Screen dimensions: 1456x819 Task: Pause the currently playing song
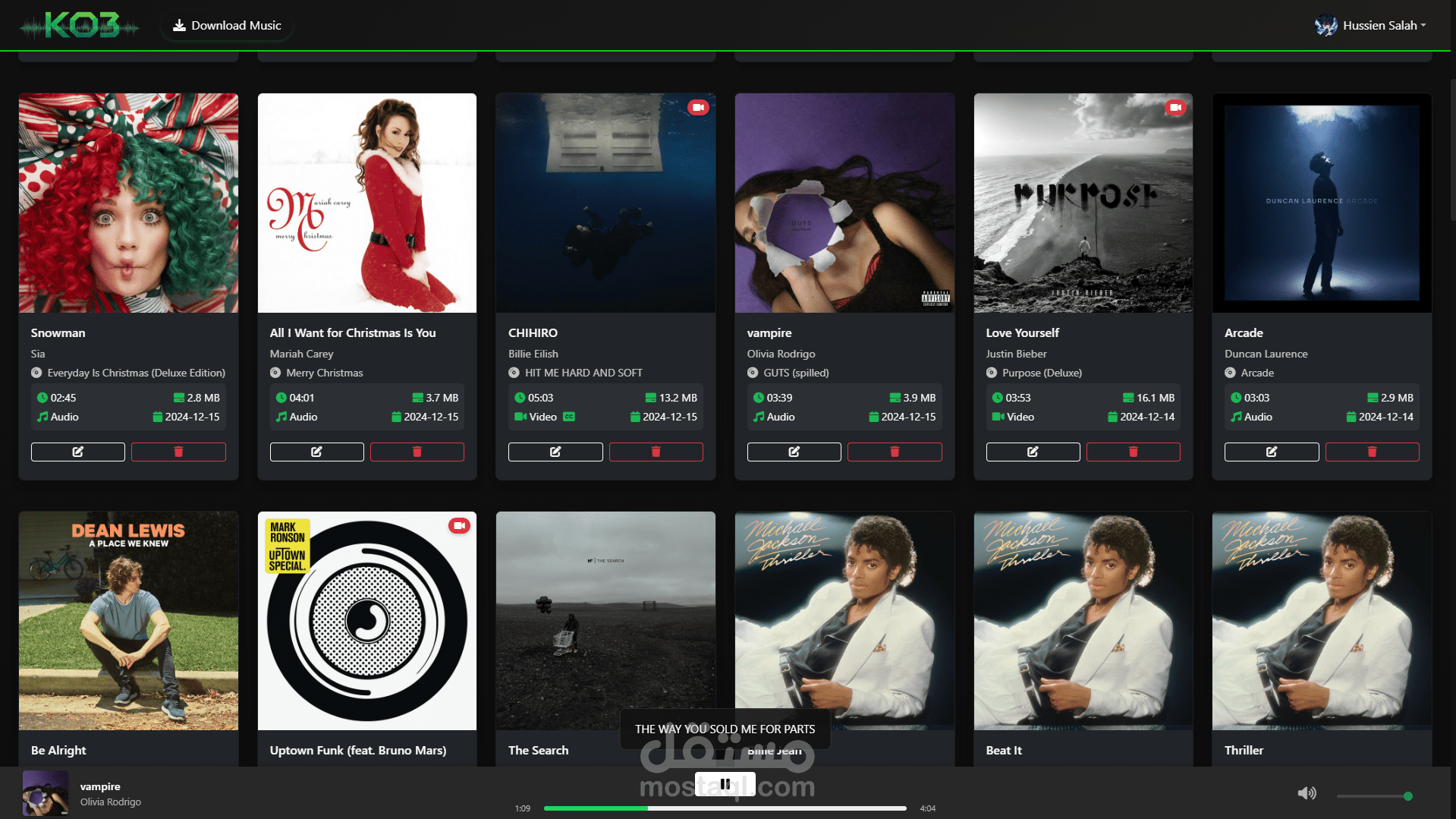tap(725, 784)
